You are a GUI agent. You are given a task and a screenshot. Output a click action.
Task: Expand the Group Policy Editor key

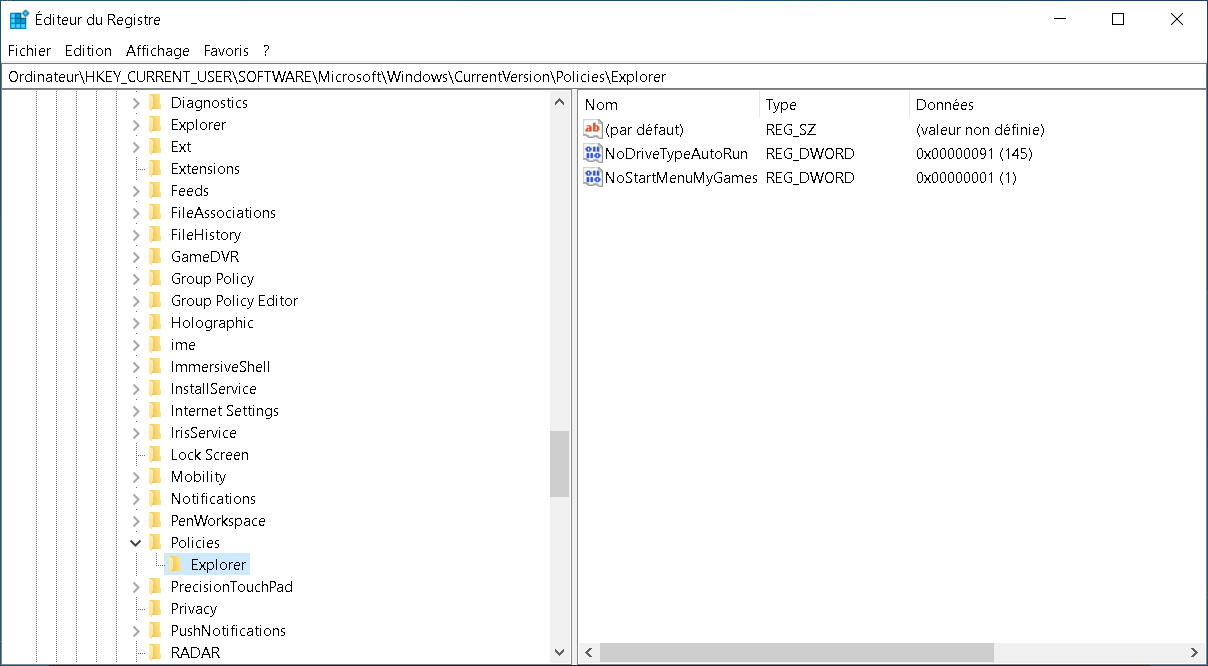tap(136, 301)
